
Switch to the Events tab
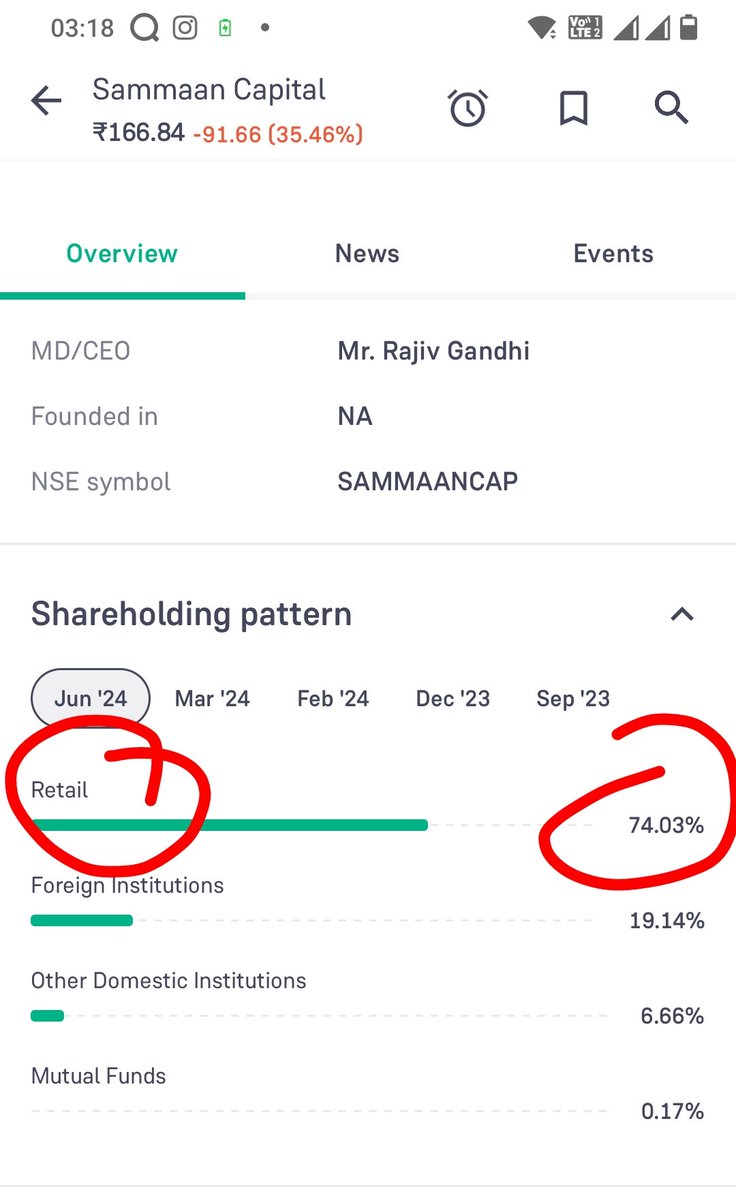click(x=613, y=254)
